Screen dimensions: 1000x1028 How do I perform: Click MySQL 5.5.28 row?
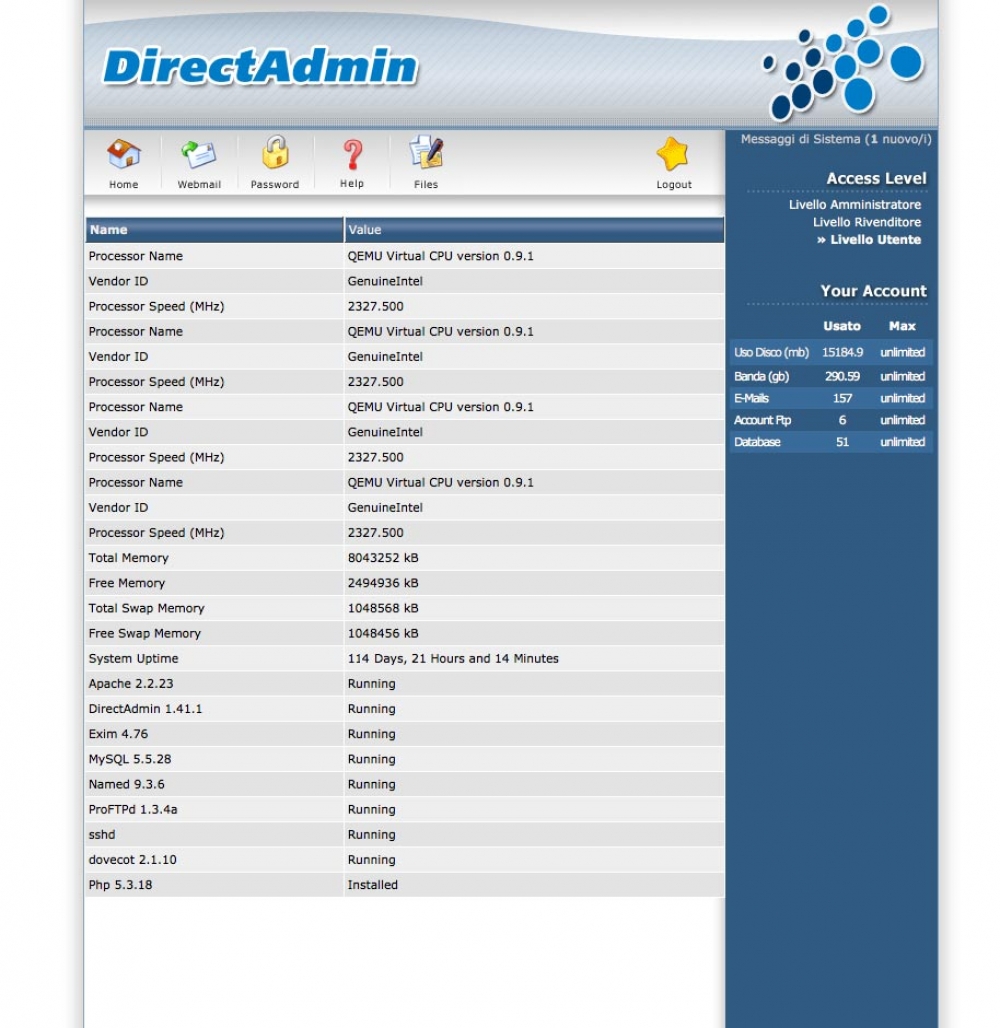click(405, 759)
